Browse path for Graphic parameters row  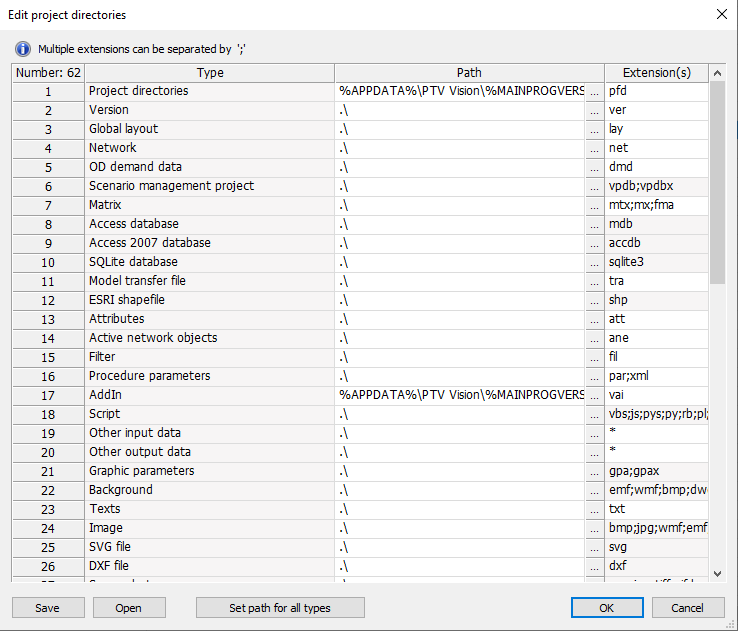click(594, 471)
